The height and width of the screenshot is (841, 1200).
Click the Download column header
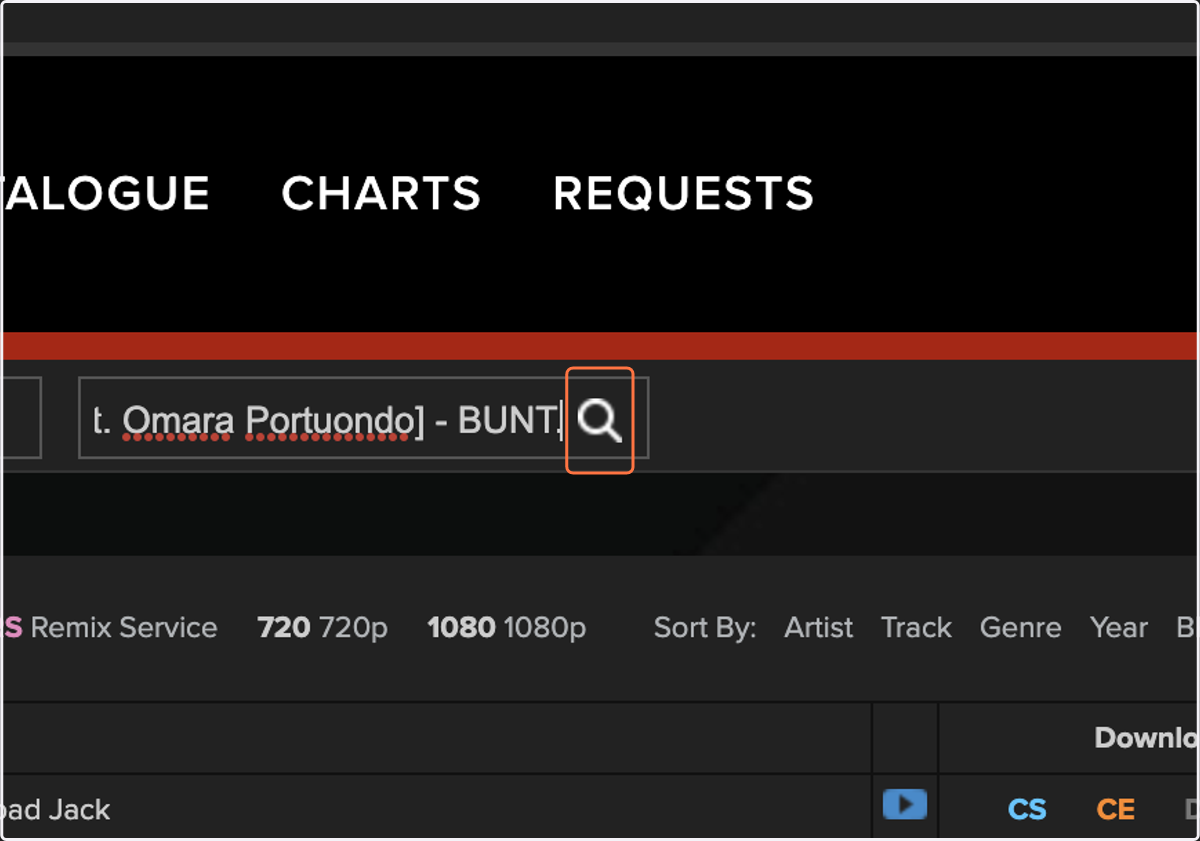[1147, 738]
